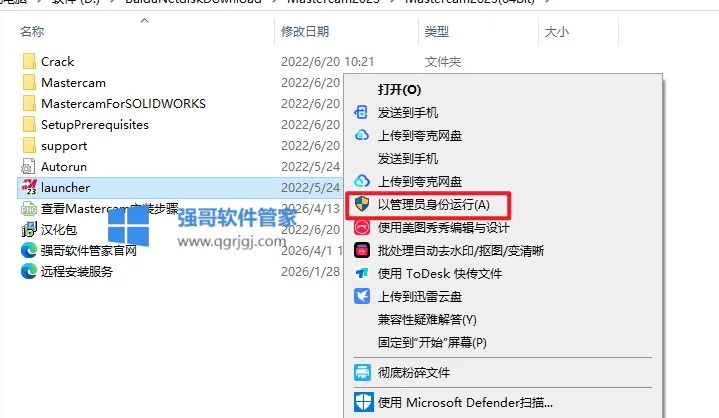Viewport: 719px width, 418px height.
Task: Select 兼容性疑难解答(Y) menu entry
Action: (427, 319)
